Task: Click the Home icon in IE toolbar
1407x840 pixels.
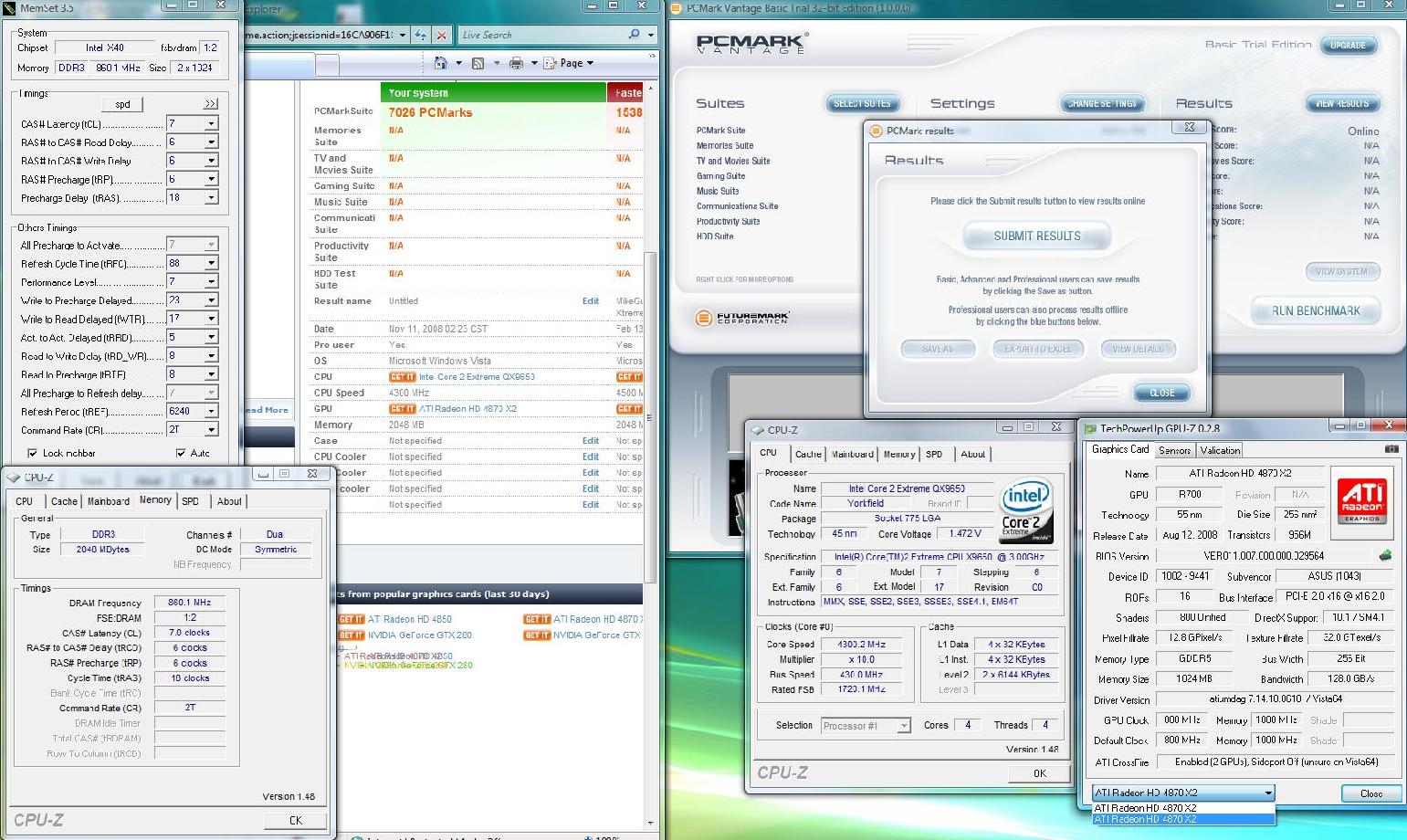Action: tap(441, 63)
